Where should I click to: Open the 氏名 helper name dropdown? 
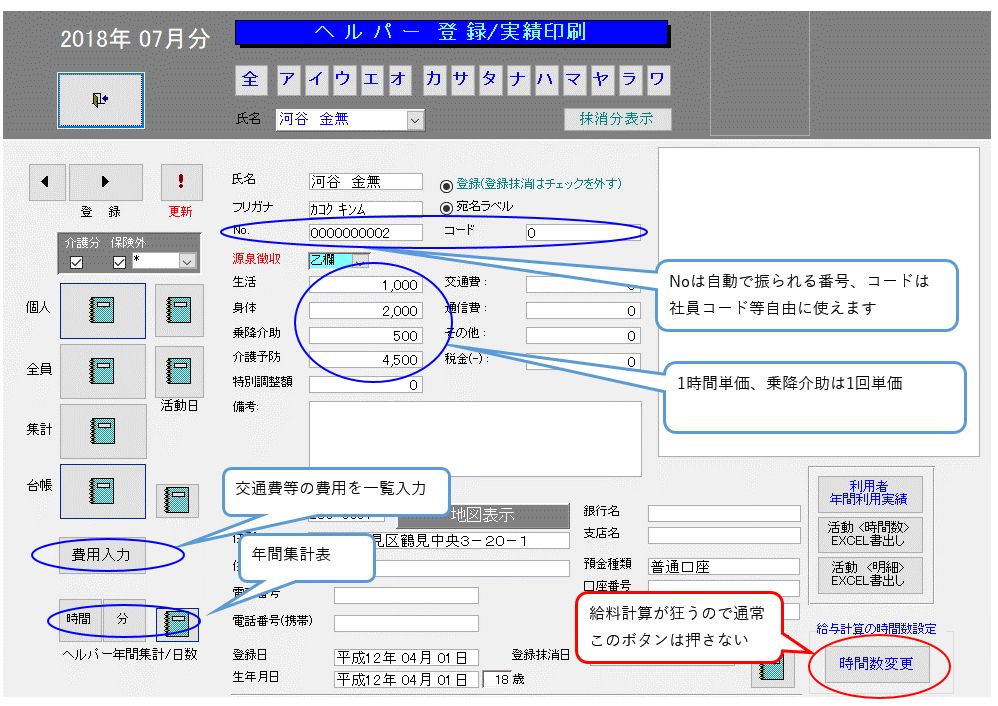[415, 120]
